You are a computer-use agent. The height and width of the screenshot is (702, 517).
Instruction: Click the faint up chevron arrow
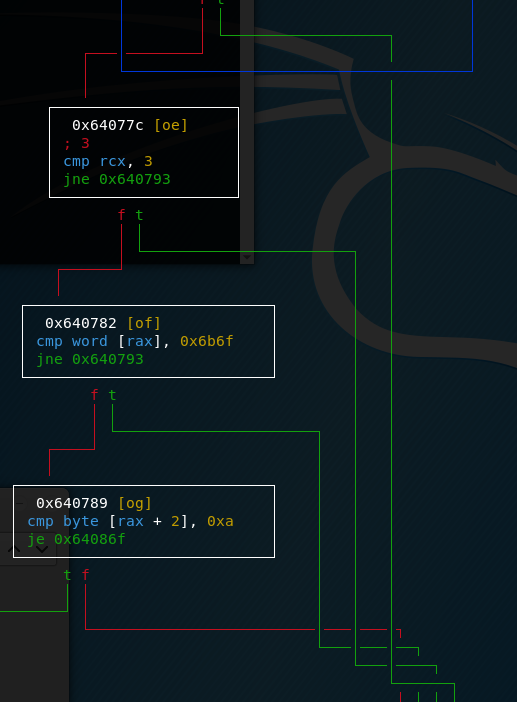pos(14,549)
